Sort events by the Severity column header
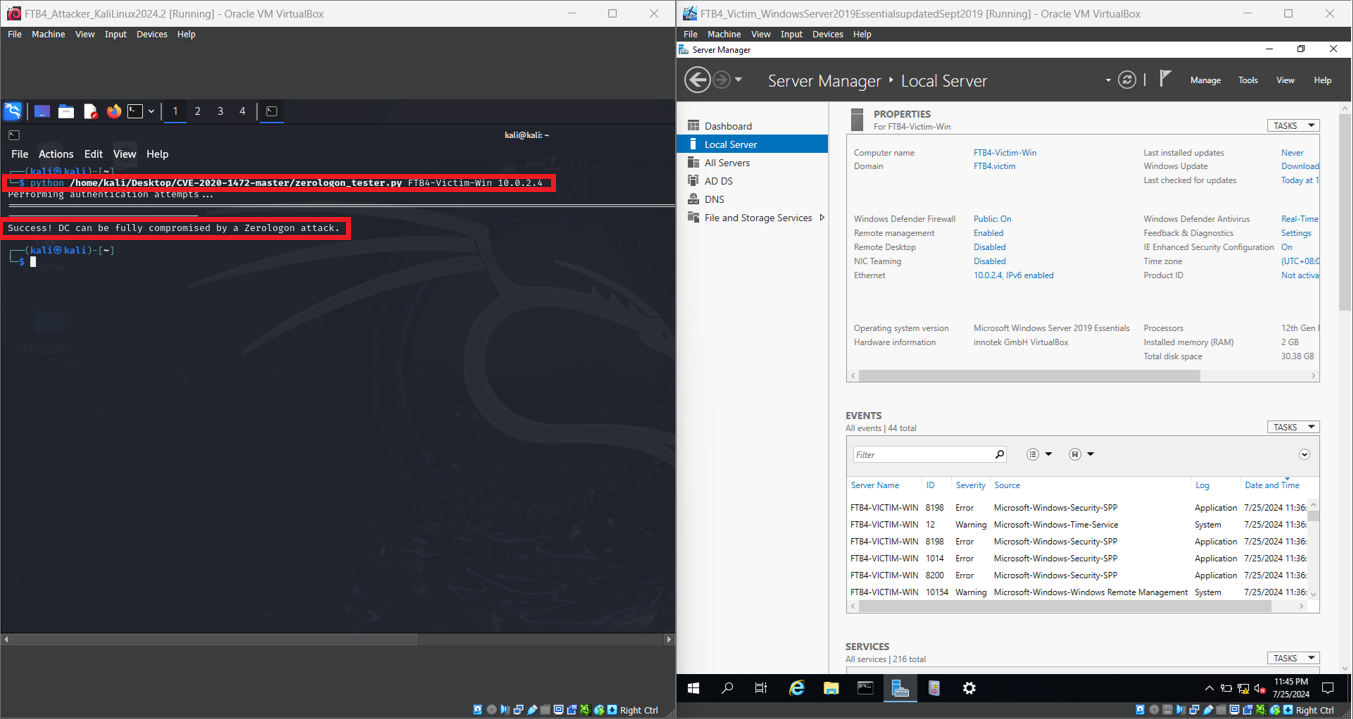Screen dimensions: 1353x719 pos(970,485)
